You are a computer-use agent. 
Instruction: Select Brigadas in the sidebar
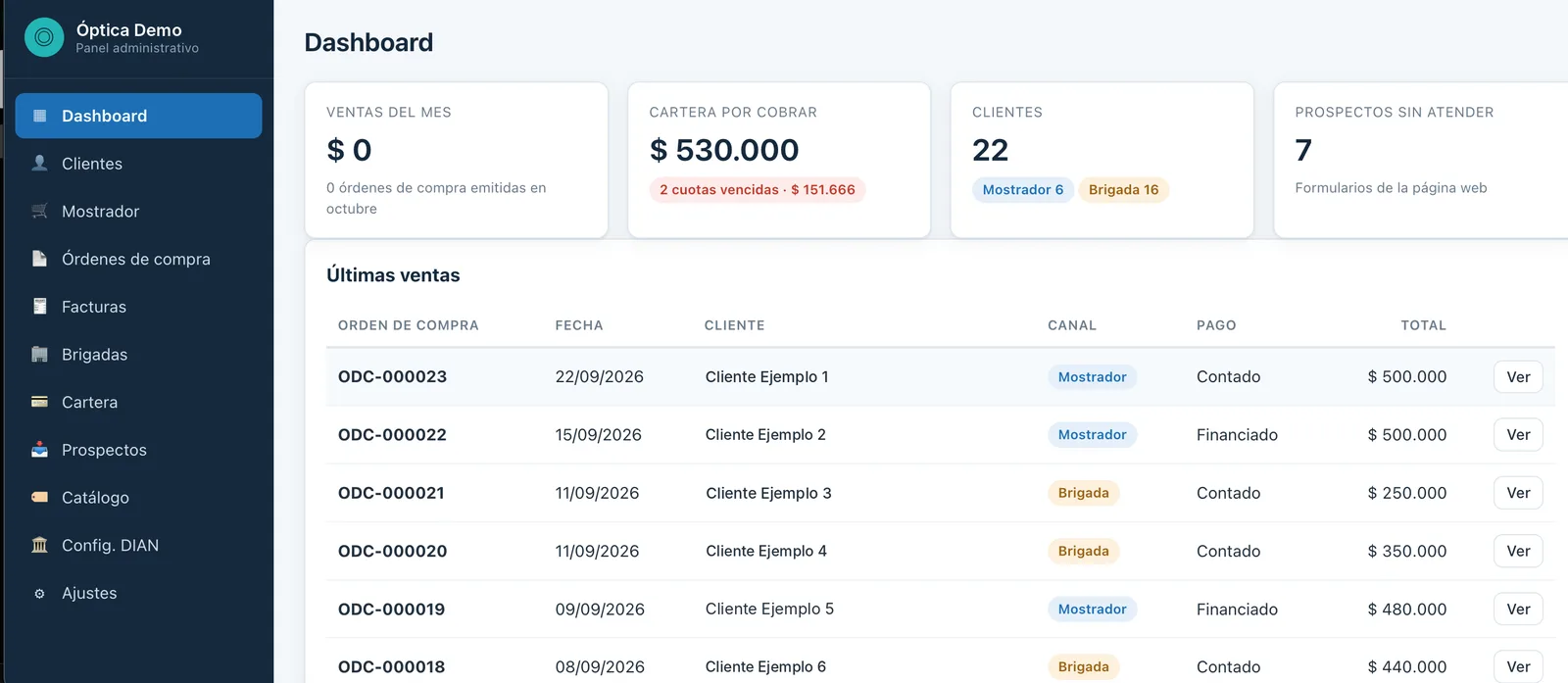(x=138, y=354)
